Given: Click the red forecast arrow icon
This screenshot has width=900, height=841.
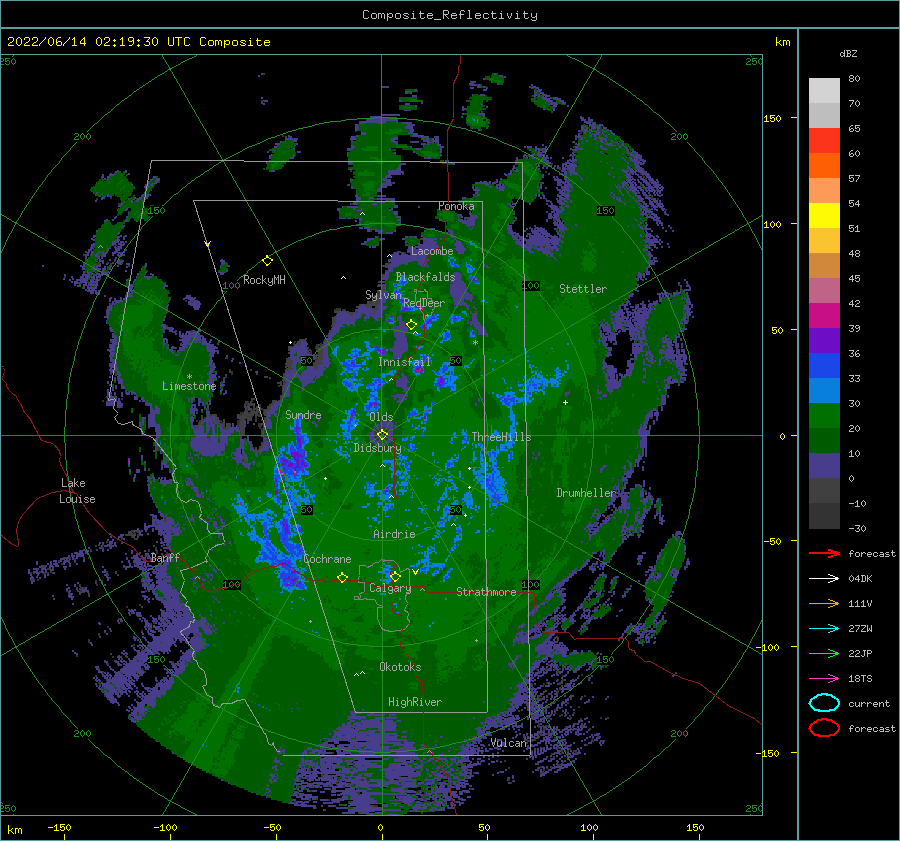Looking at the screenshot, I should (x=824, y=553).
